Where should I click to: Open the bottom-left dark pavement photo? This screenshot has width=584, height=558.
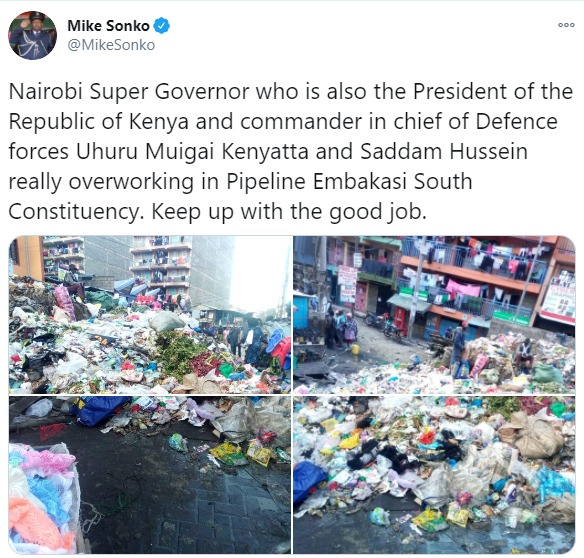pyautogui.click(x=150, y=475)
